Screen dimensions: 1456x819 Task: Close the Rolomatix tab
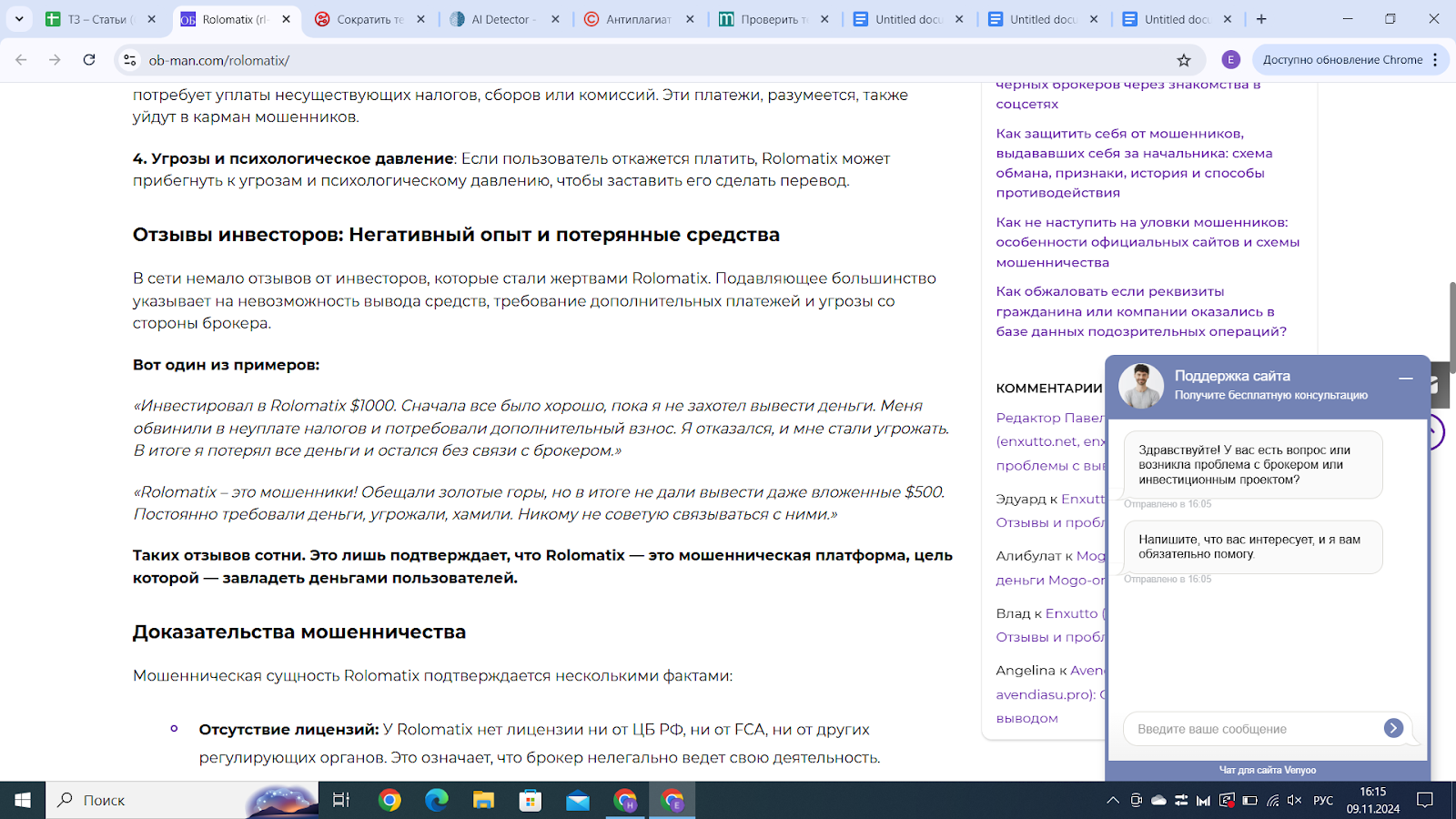click(x=287, y=19)
